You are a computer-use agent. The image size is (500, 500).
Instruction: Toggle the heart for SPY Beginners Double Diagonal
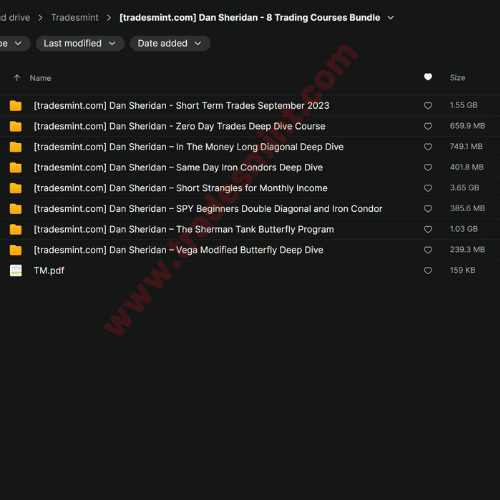pyautogui.click(x=428, y=209)
